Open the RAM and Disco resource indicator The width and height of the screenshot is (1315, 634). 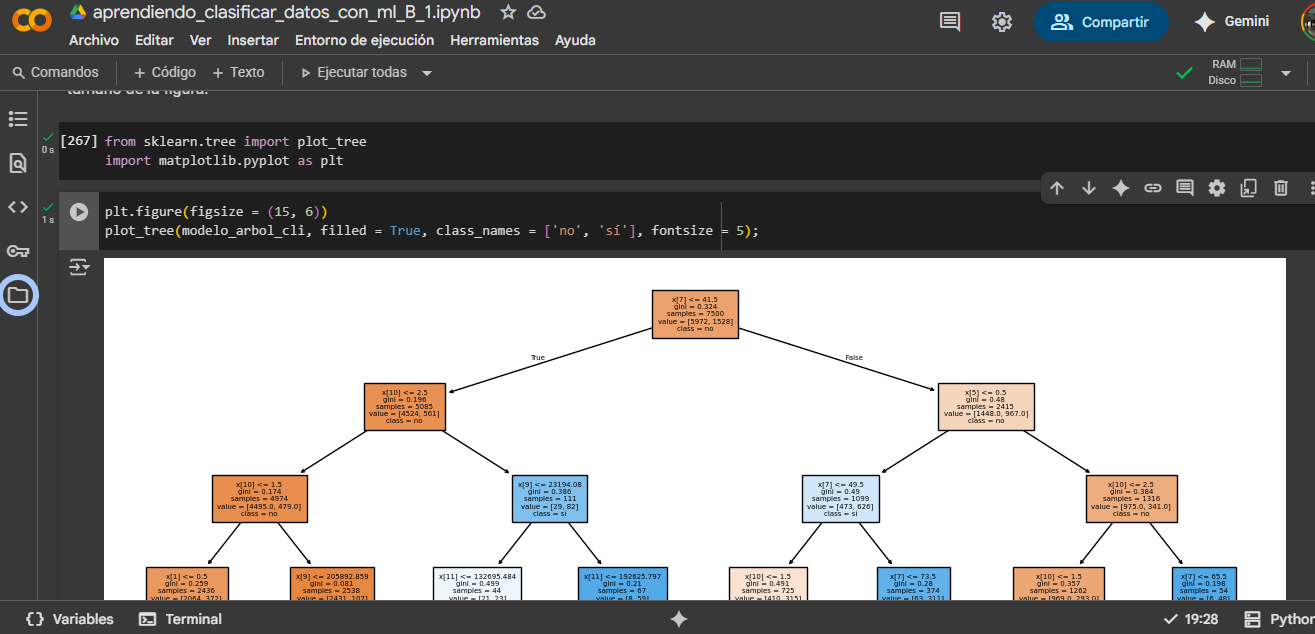pyautogui.click(x=1236, y=72)
